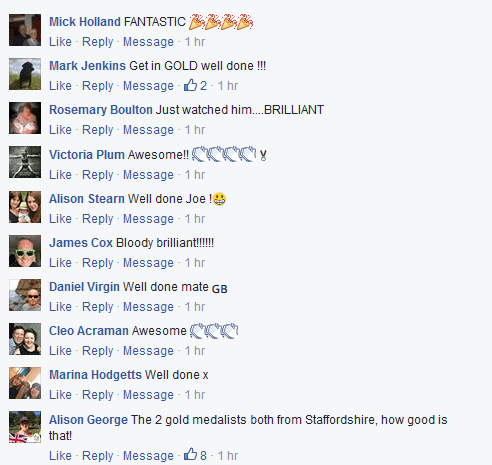This screenshot has height=465, width=492.
Task: Message Cleo Acraman from her comment
Action: pyautogui.click(x=148, y=351)
